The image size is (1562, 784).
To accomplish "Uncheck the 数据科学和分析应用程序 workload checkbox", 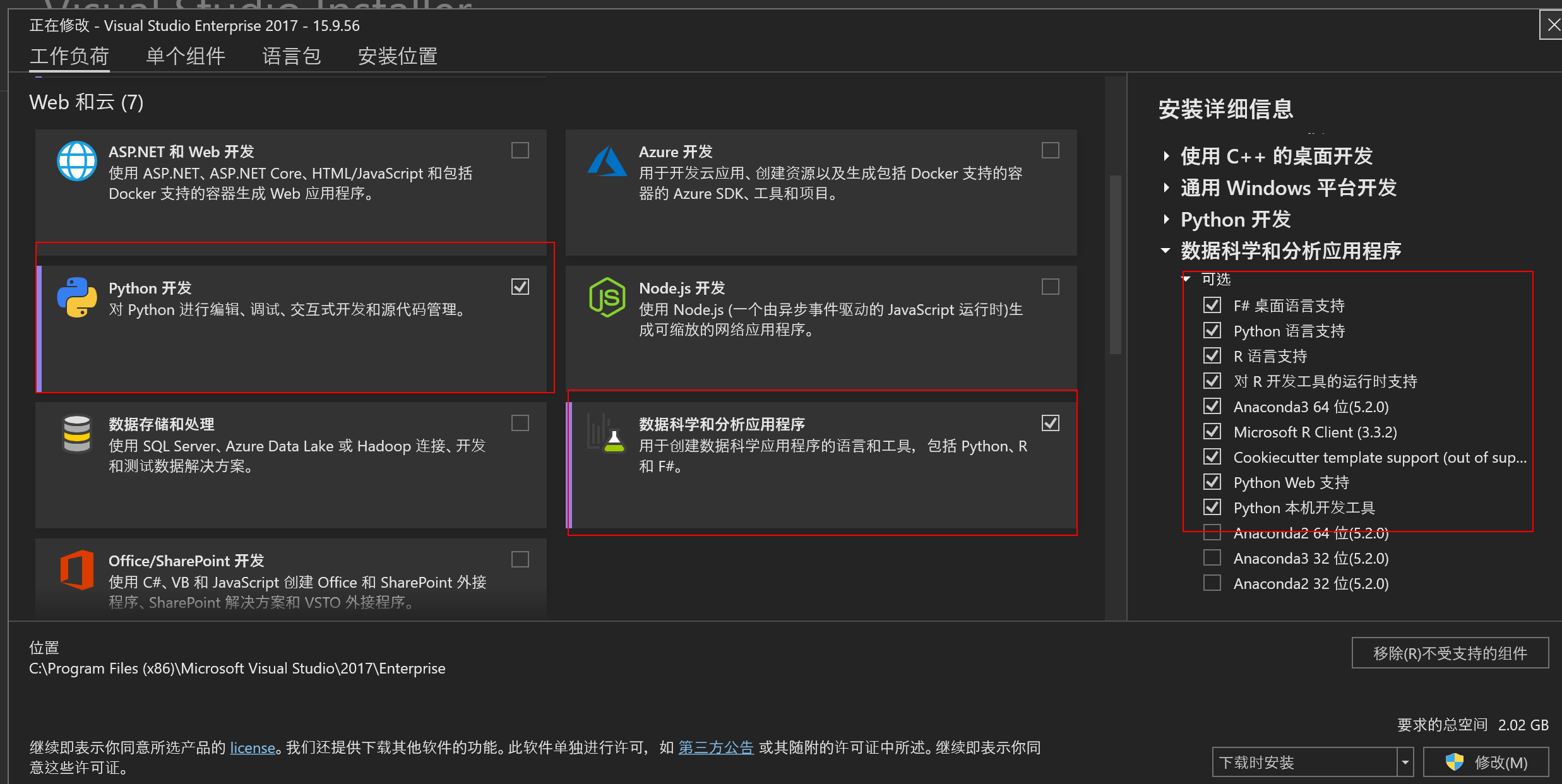I will point(1051,423).
